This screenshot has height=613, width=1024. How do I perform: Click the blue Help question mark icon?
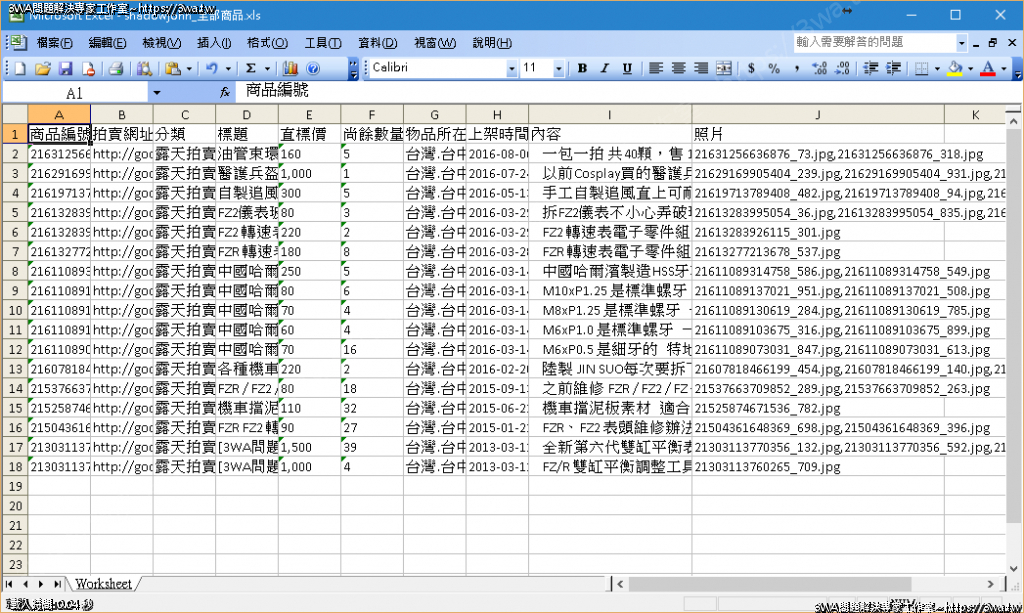pyautogui.click(x=313, y=69)
